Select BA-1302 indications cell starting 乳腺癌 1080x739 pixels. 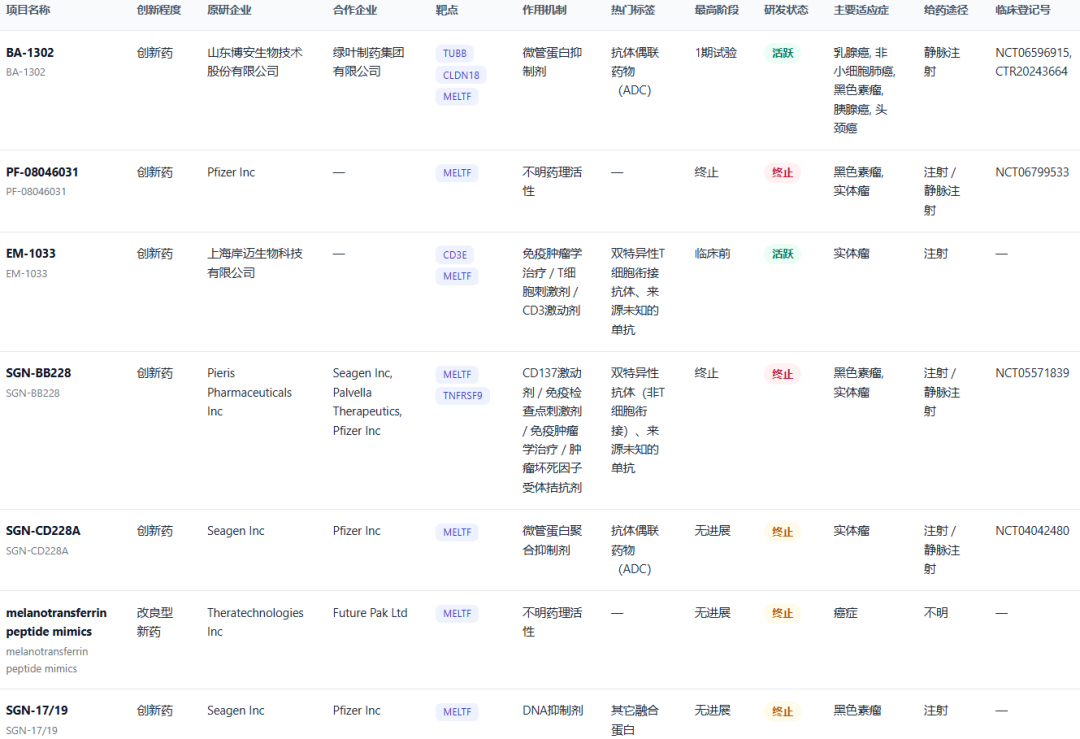tap(864, 90)
